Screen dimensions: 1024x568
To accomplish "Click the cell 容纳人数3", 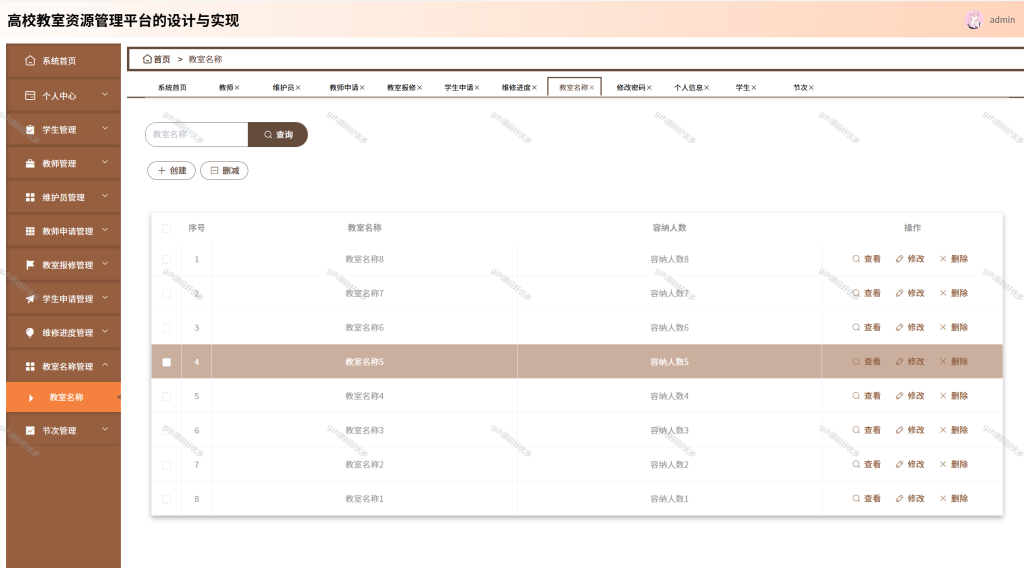I will pyautogui.click(x=669, y=431).
